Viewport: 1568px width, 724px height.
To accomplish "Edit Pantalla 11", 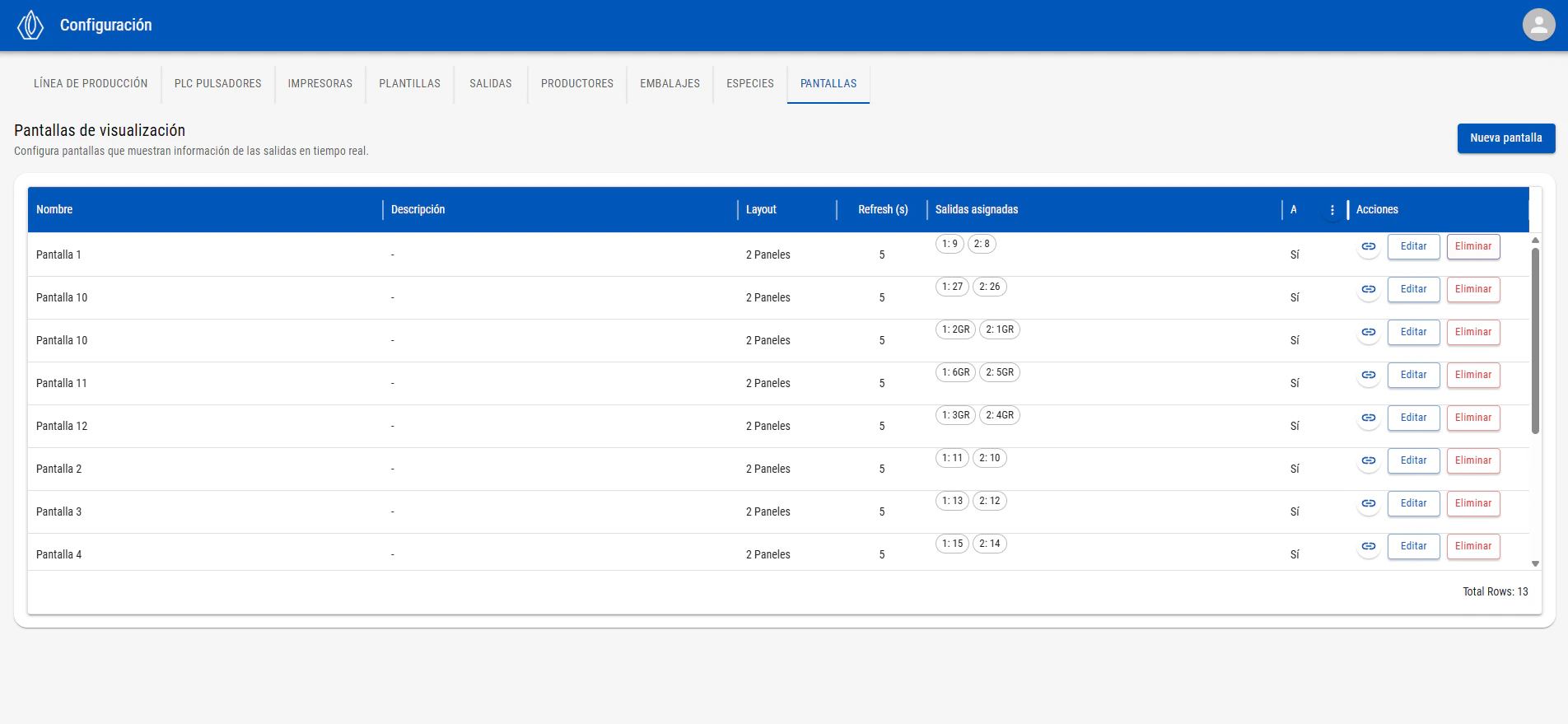I will coord(1414,375).
